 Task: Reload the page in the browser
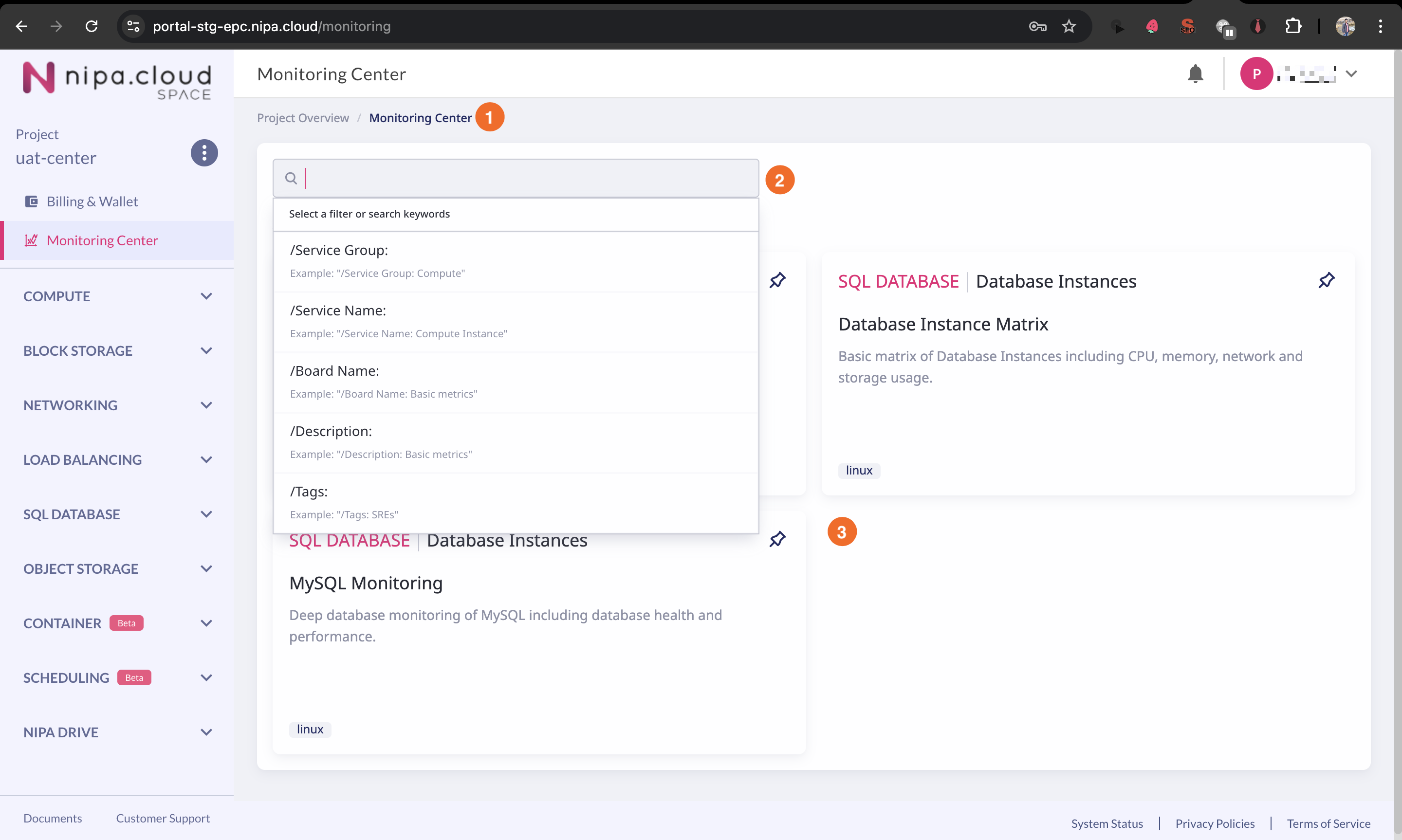point(92,27)
